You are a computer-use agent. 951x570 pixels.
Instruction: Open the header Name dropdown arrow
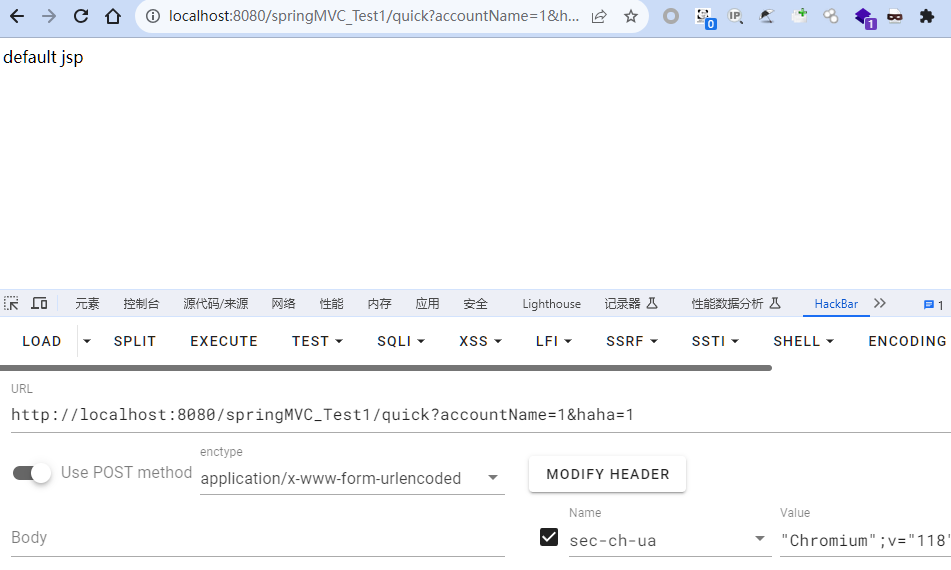[760, 540]
